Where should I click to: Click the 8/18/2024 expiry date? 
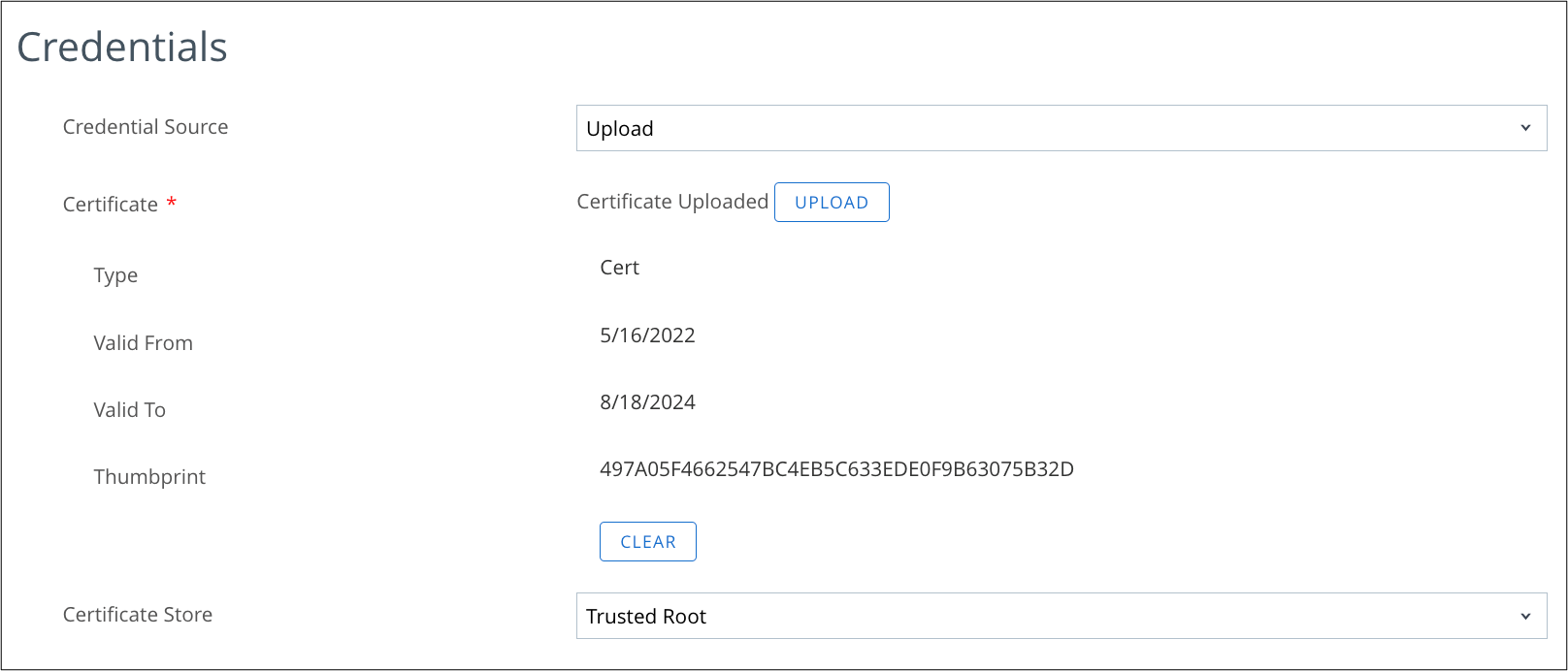point(647,402)
